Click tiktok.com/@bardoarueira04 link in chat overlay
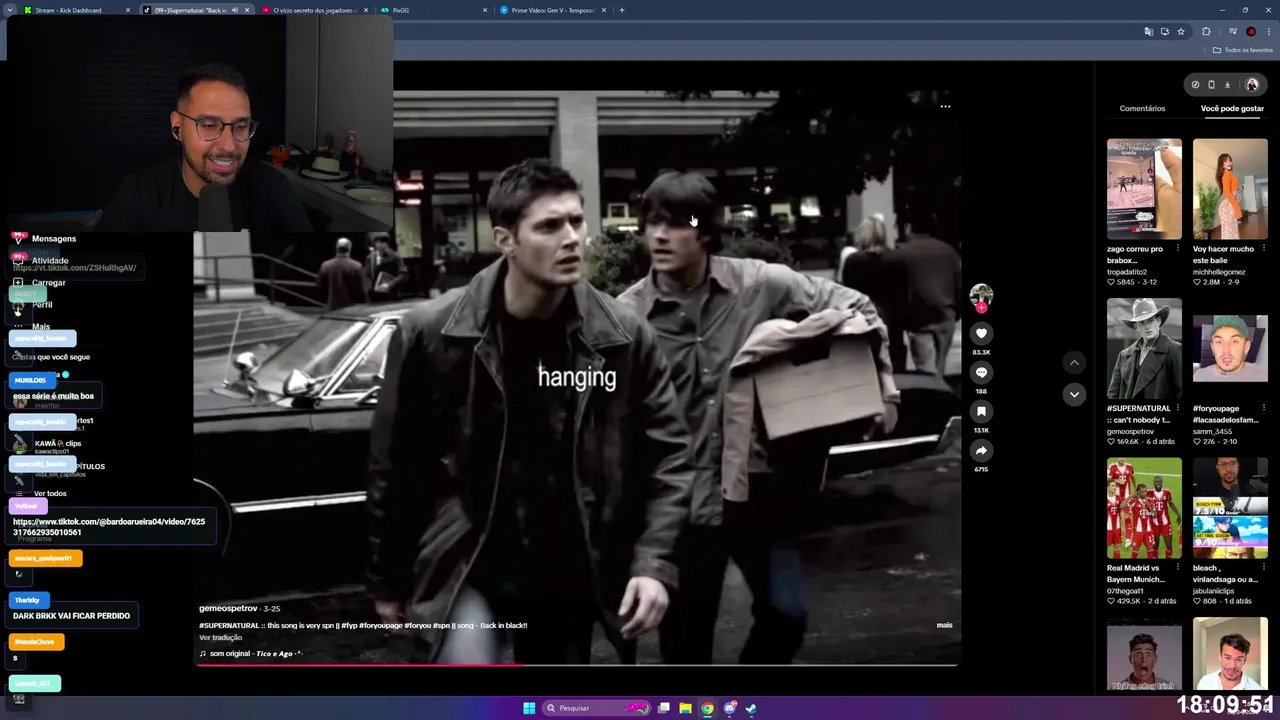The width and height of the screenshot is (1280, 720). coord(109,527)
